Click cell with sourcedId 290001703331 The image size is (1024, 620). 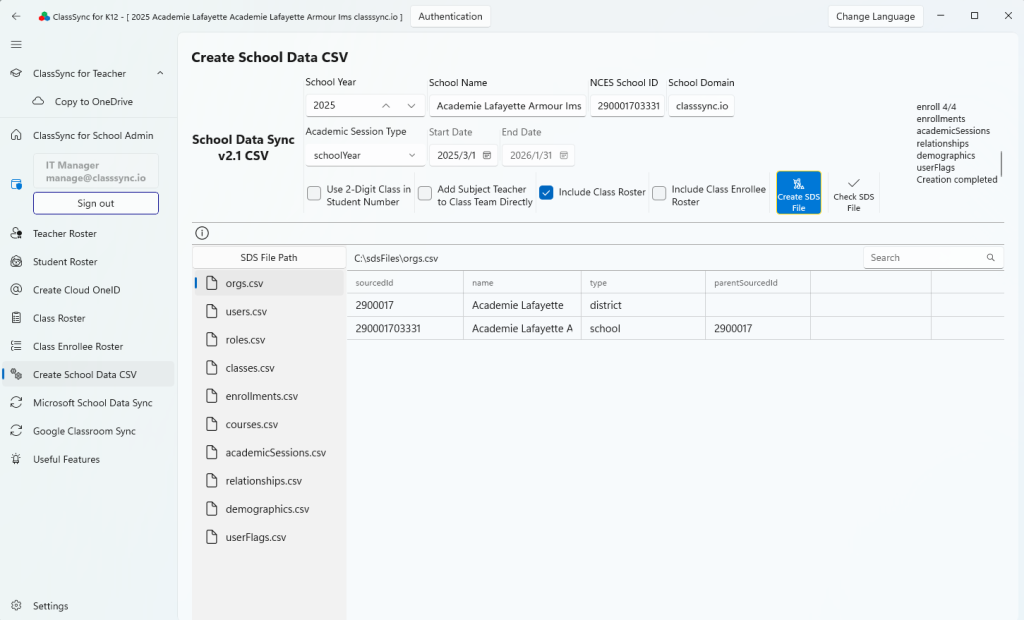[406, 329]
